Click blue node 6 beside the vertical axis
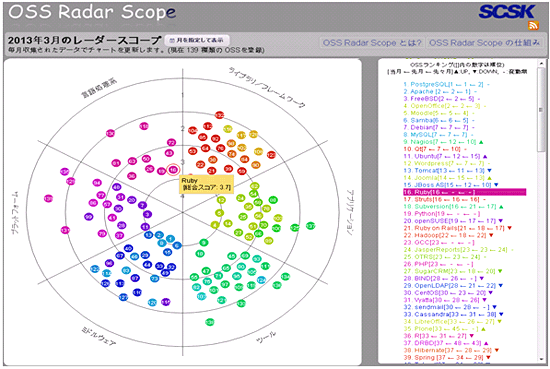Viewport: 550px width, 369px height. tap(177, 245)
